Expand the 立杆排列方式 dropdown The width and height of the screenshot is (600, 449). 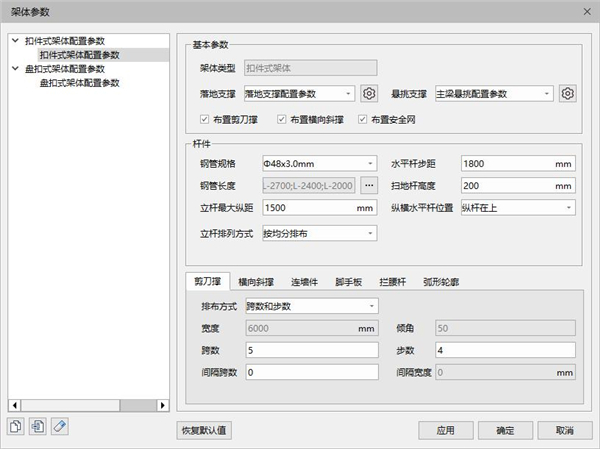317,233
